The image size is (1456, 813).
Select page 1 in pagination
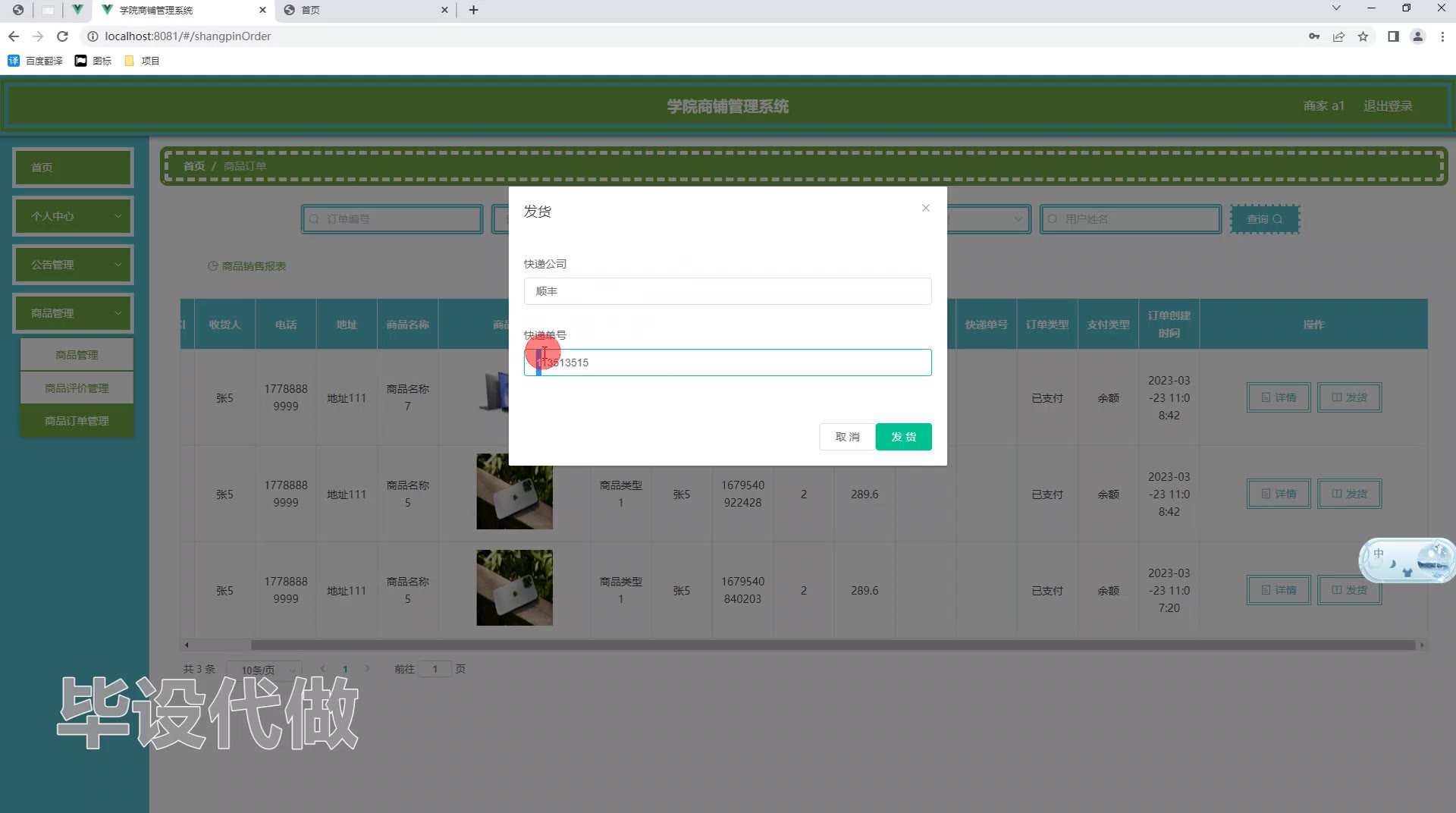[345, 669]
